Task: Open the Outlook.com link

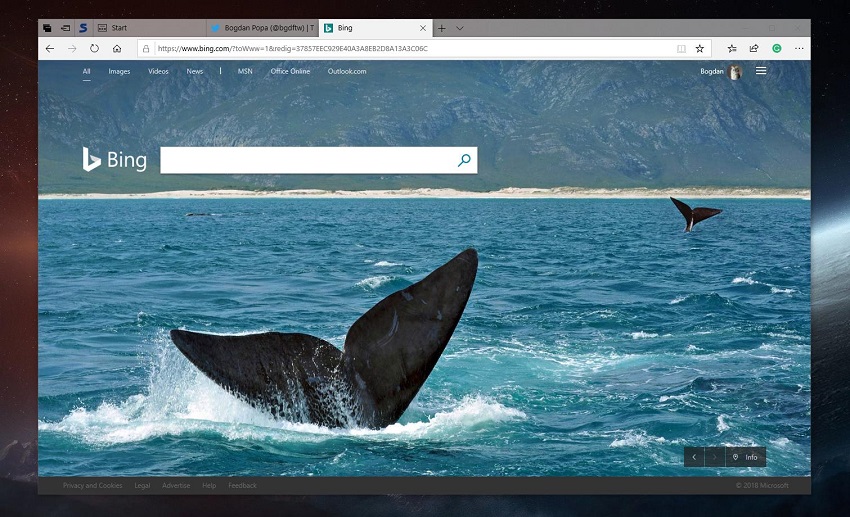Action: pos(347,71)
